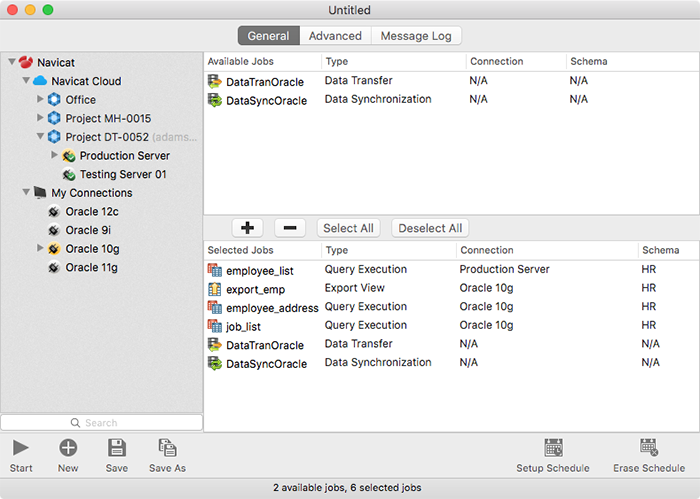Click Export View type cell for export_emp
The height and width of the screenshot is (499, 700).
pos(354,288)
